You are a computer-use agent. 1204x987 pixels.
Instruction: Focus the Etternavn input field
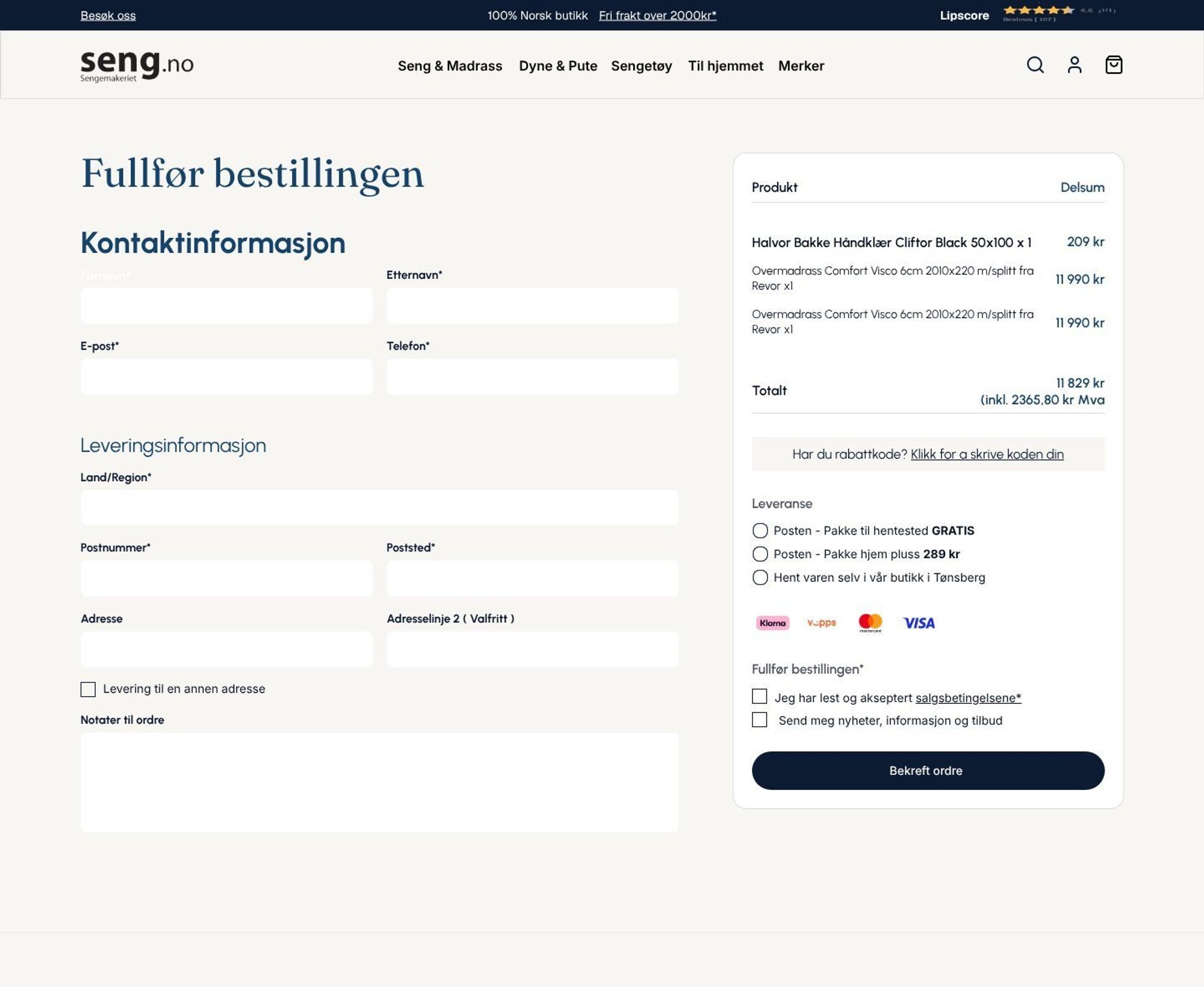pyautogui.click(x=532, y=305)
